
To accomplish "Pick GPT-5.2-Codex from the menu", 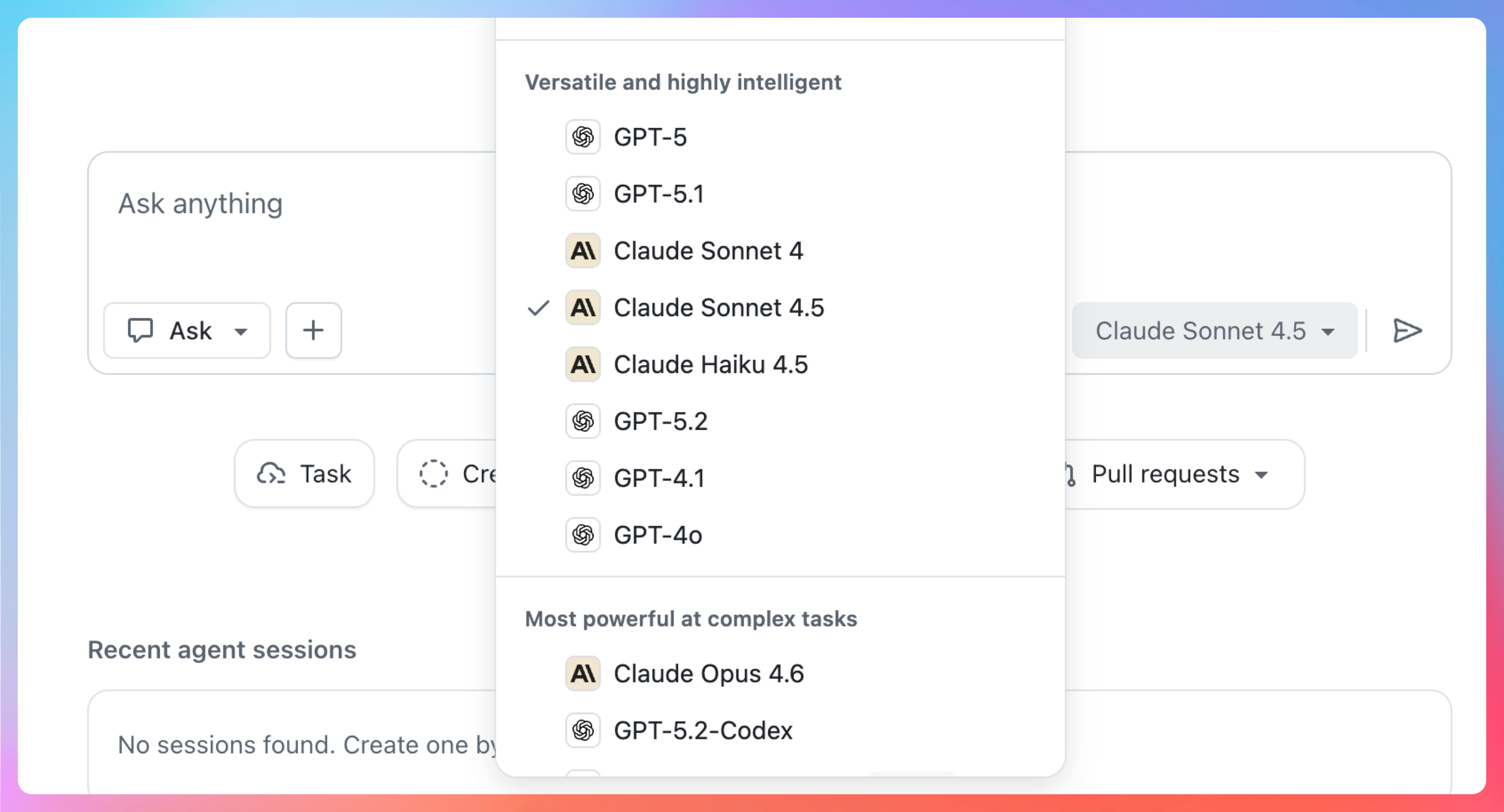I will coord(703,730).
